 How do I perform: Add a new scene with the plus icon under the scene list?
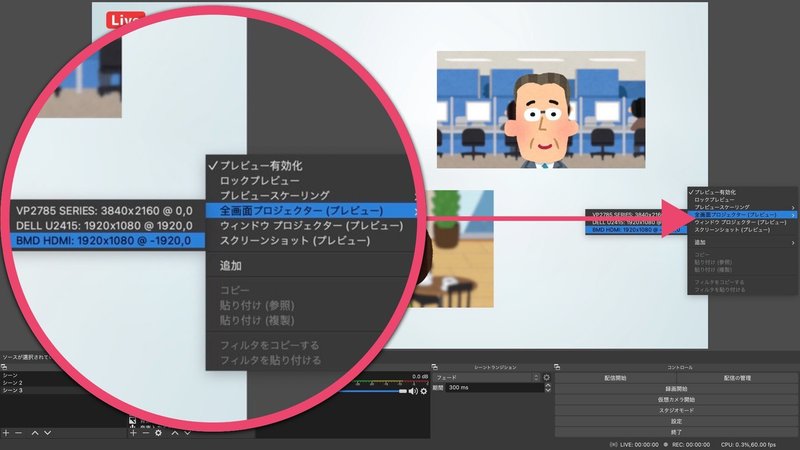6,433
